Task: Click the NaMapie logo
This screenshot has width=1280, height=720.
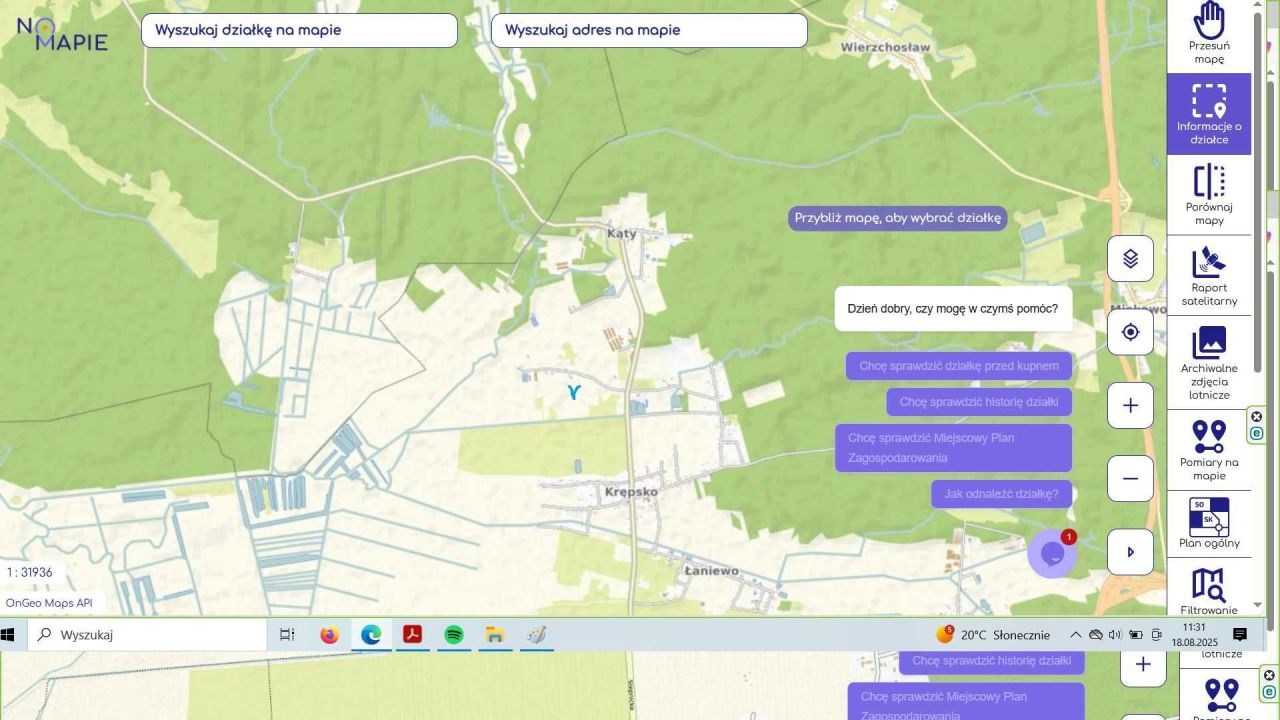Action: [x=62, y=33]
